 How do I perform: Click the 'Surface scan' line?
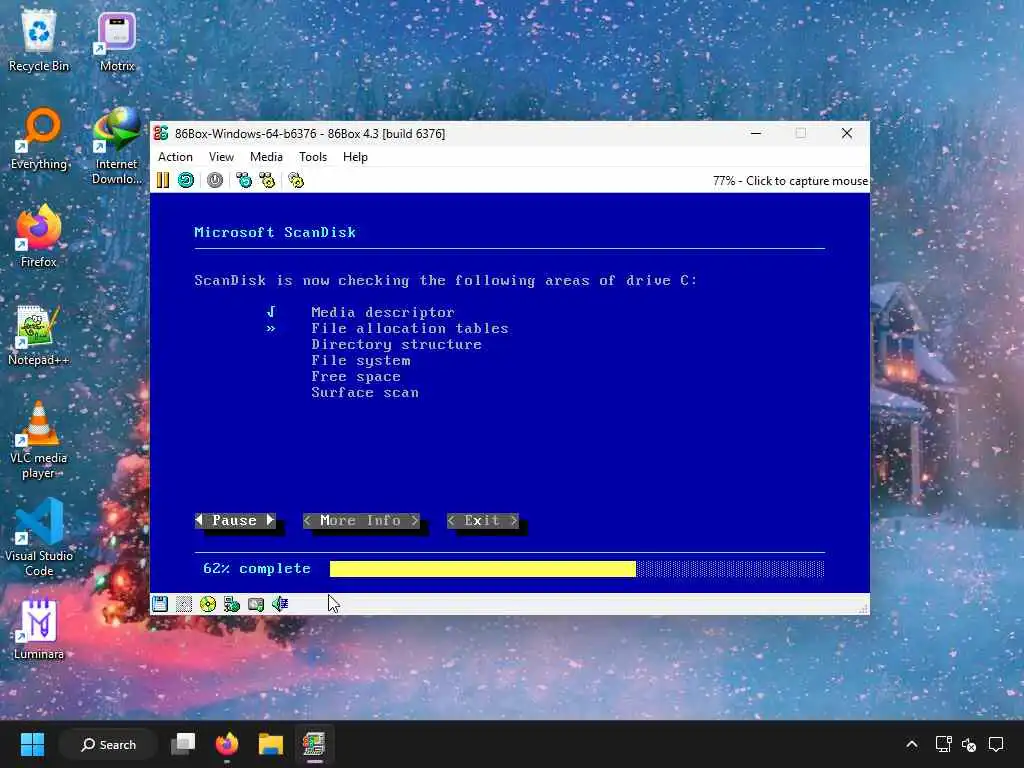pos(365,392)
